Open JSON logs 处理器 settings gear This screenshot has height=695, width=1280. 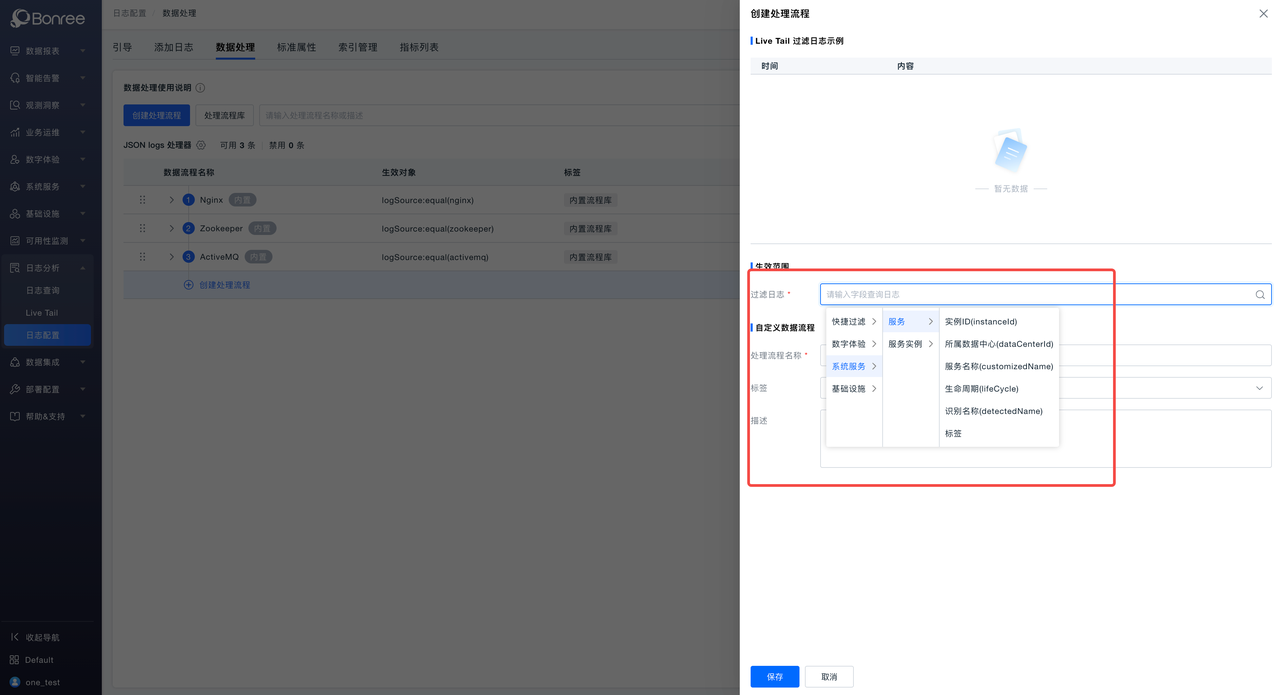[201, 146]
